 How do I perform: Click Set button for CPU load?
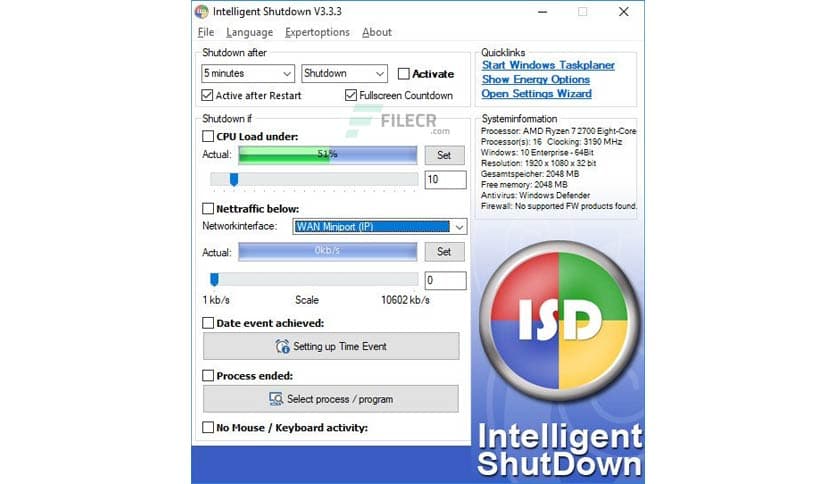pyautogui.click(x=444, y=155)
